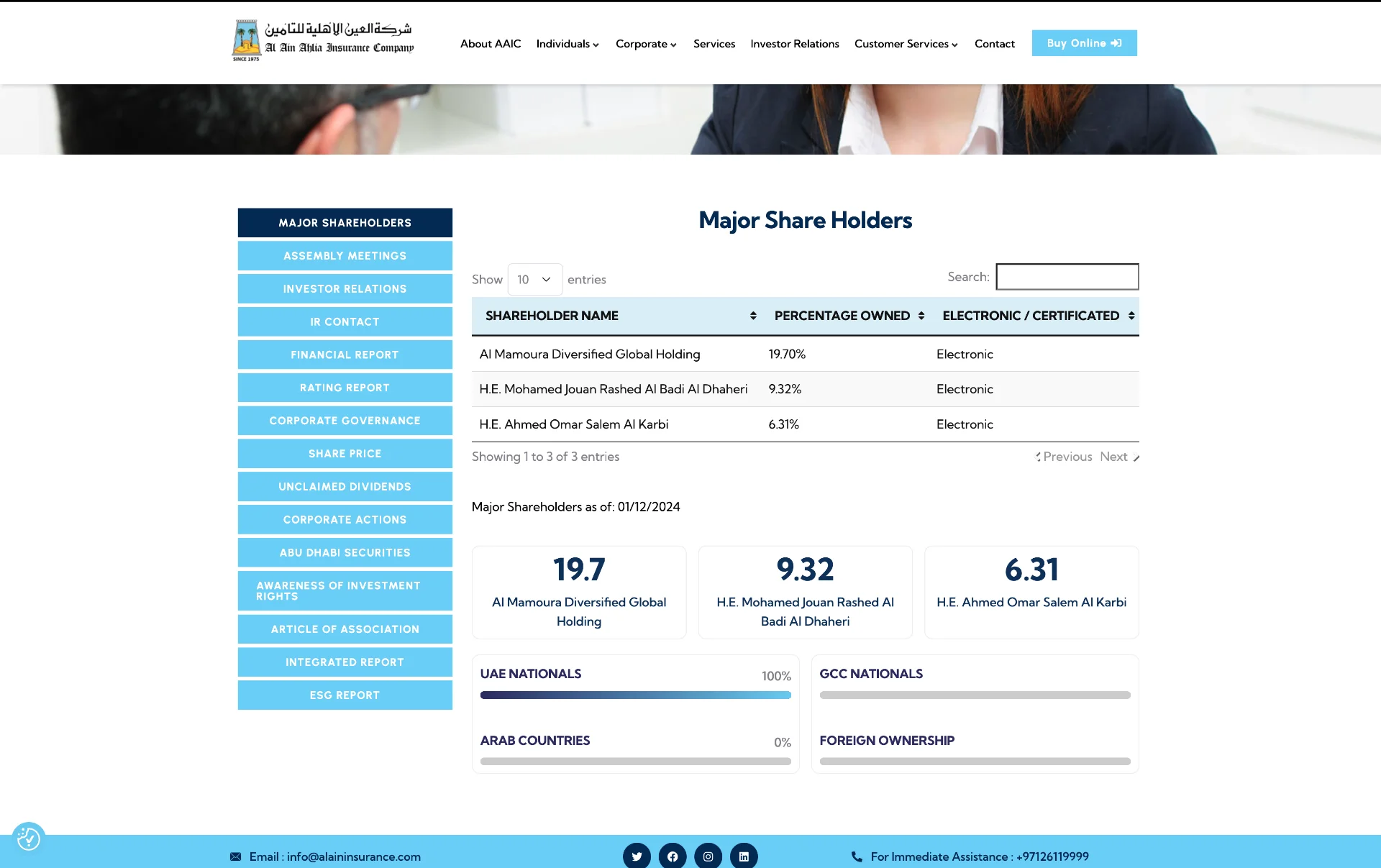Click the GCC Nationals progress bar
This screenshot has width=1381, height=868.
coord(975,695)
